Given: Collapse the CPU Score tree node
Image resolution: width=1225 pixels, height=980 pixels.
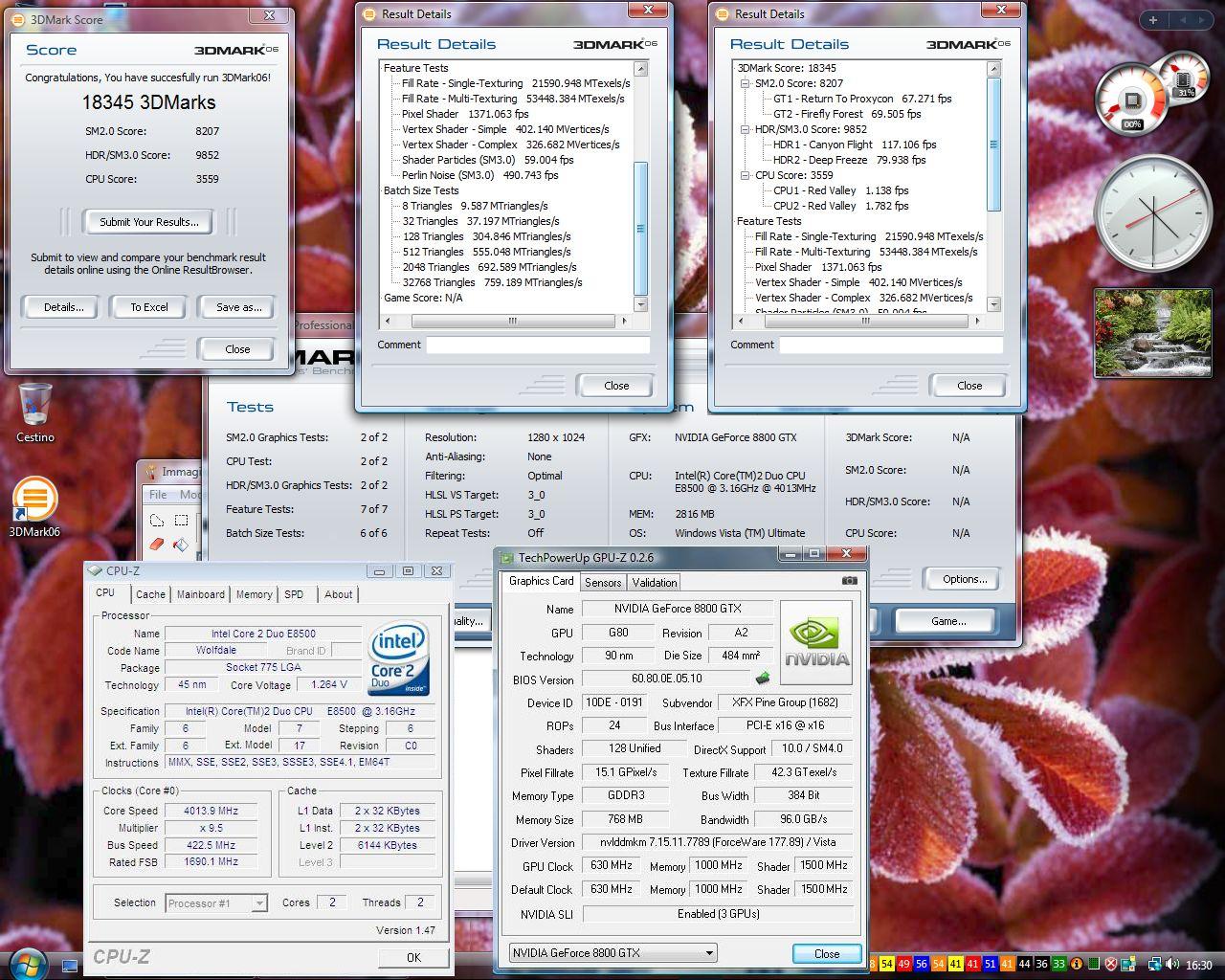Looking at the screenshot, I should 746,175.
